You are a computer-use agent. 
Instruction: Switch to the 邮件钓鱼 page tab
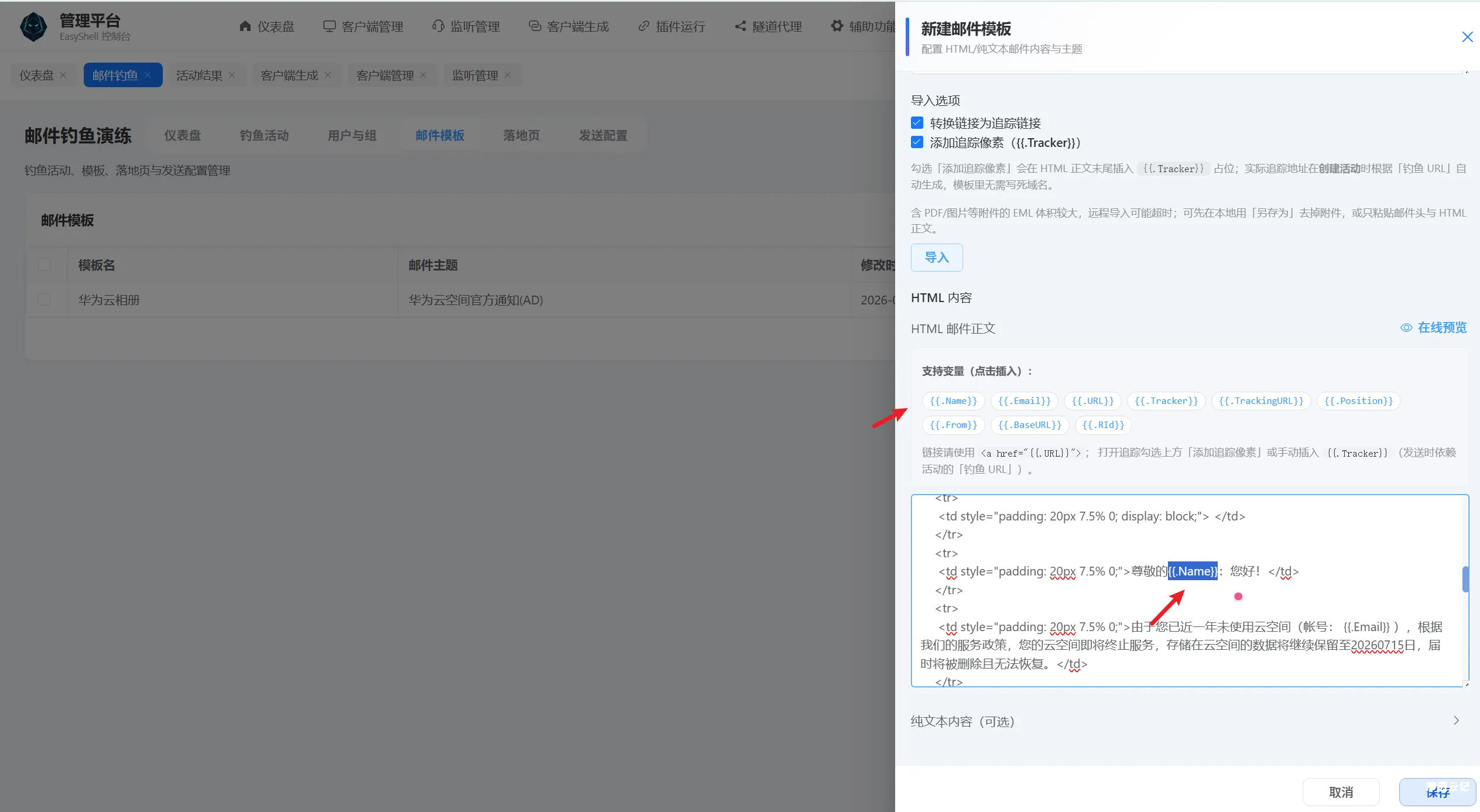point(115,75)
